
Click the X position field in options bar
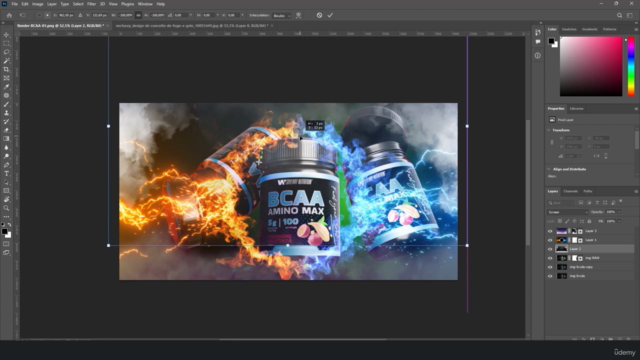pos(66,16)
